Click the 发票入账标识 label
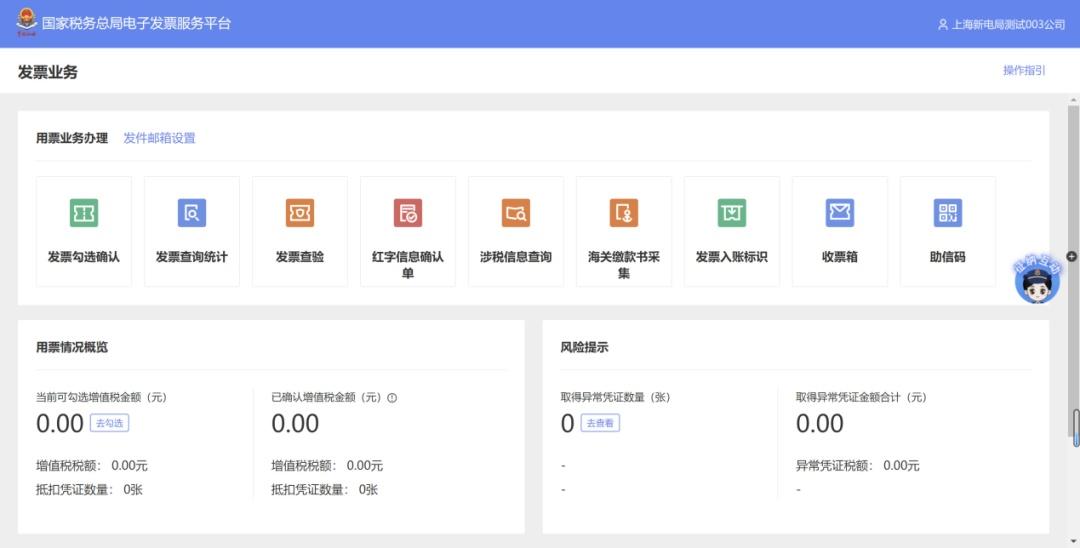The image size is (1080, 548). click(731, 257)
